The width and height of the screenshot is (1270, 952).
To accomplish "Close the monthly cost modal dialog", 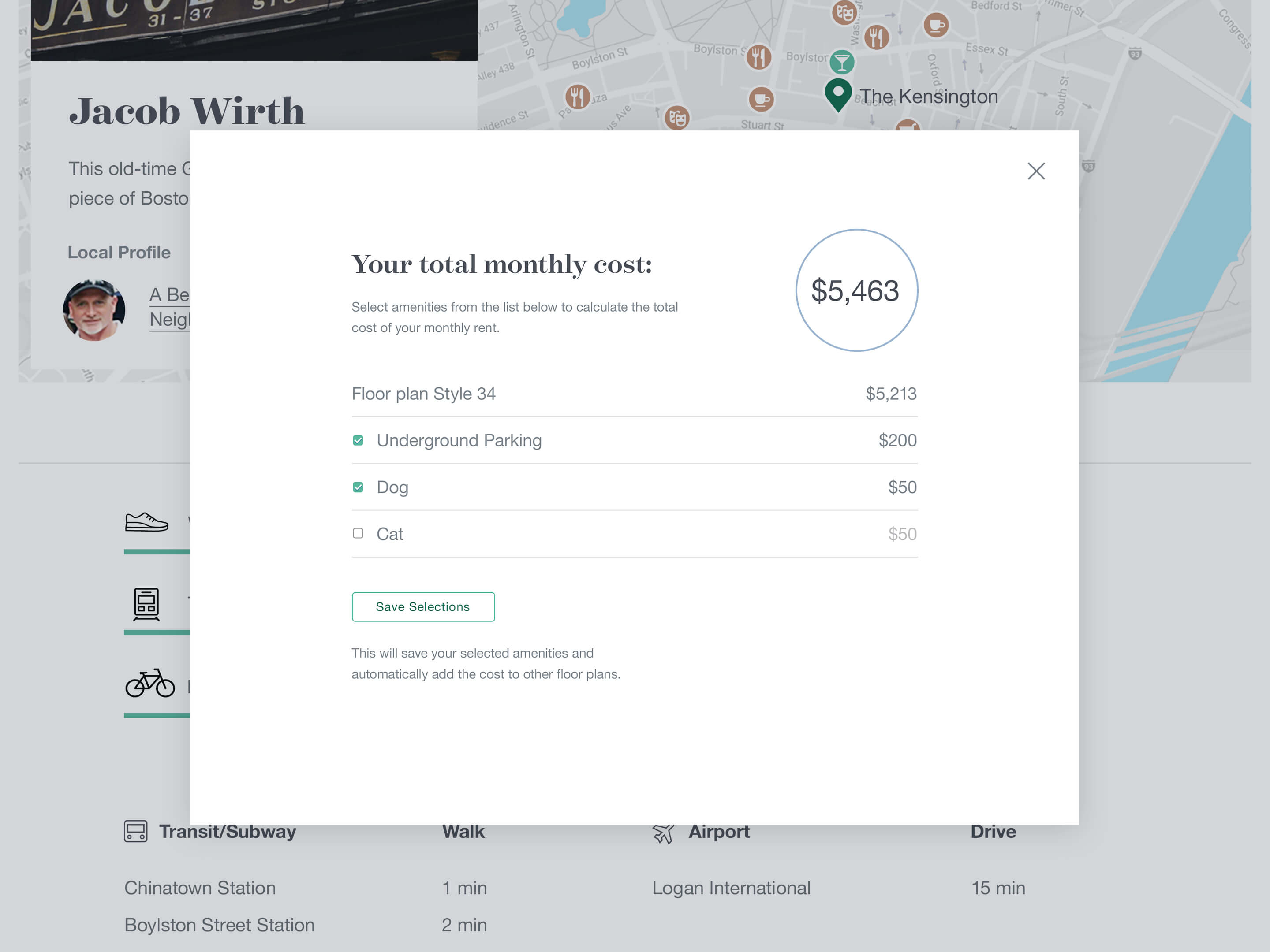I will [x=1036, y=171].
